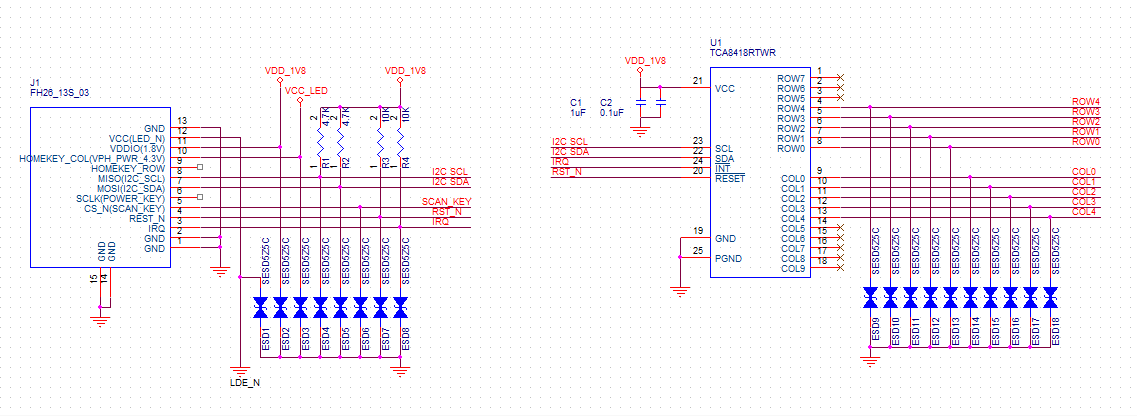Click the J1 reference designator label
Viewport: 1137px width, 416px height.
34,83
